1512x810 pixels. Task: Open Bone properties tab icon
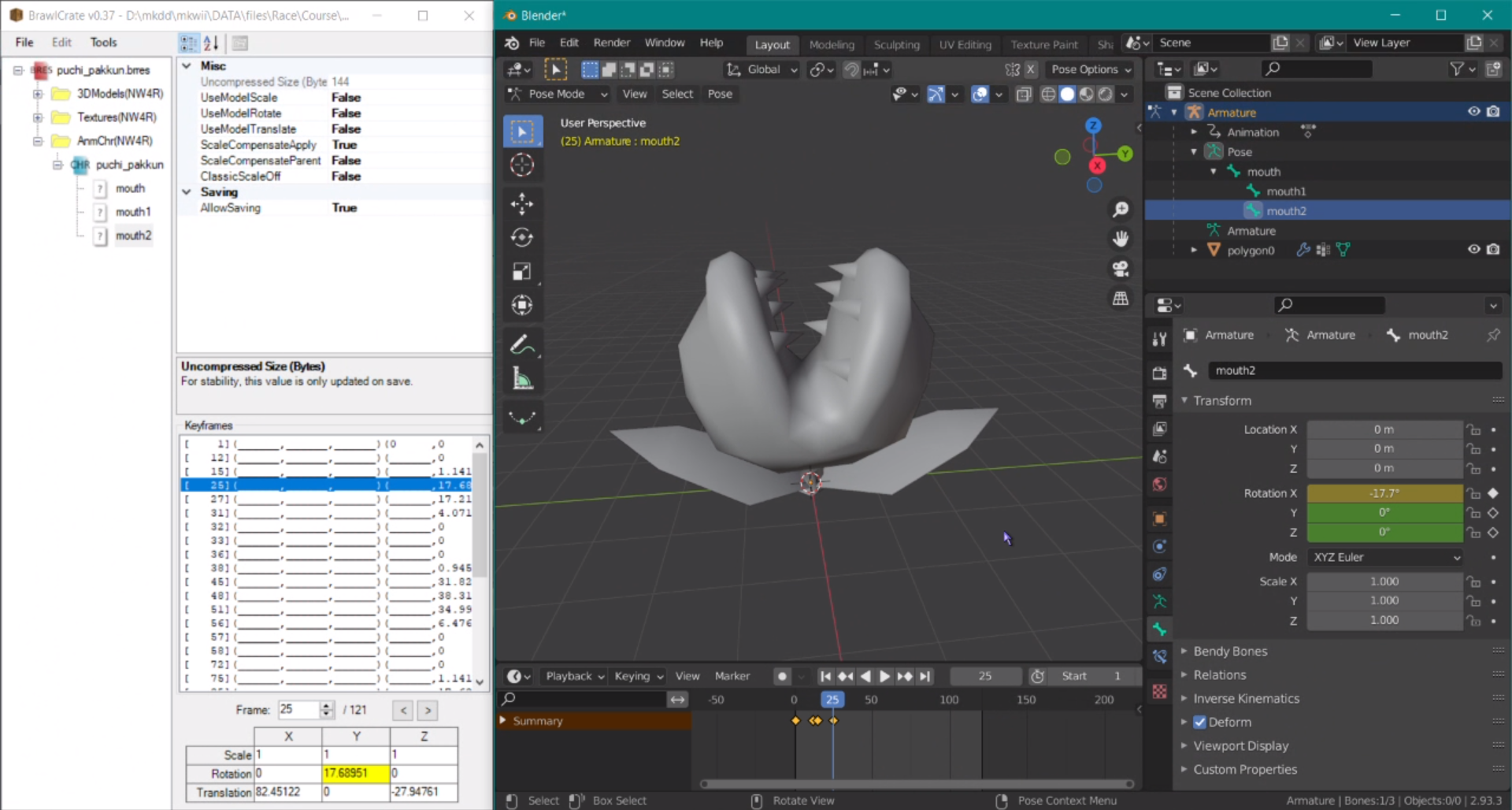coord(1159,629)
